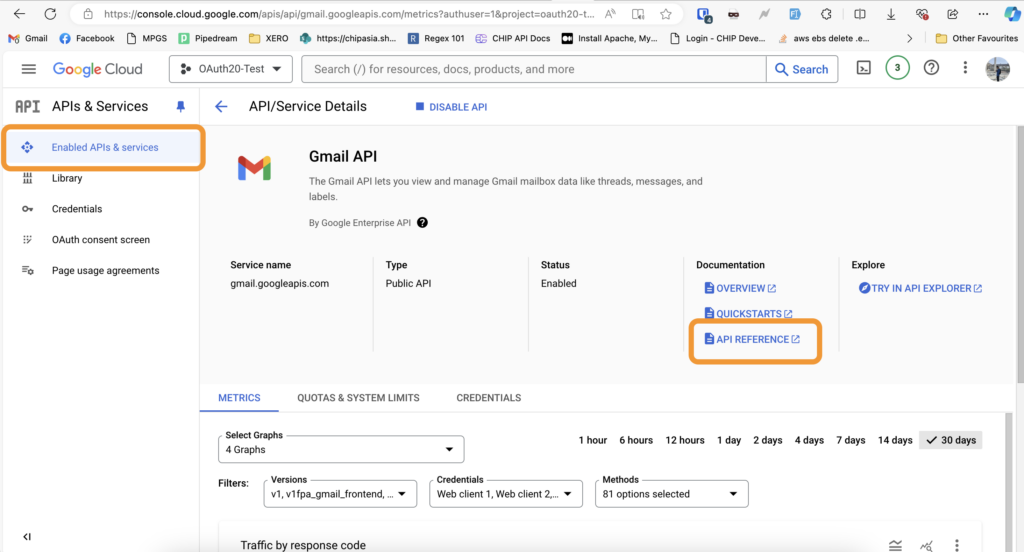Open the Other Favourites folder
The height and width of the screenshot is (552, 1024).
point(976,39)
